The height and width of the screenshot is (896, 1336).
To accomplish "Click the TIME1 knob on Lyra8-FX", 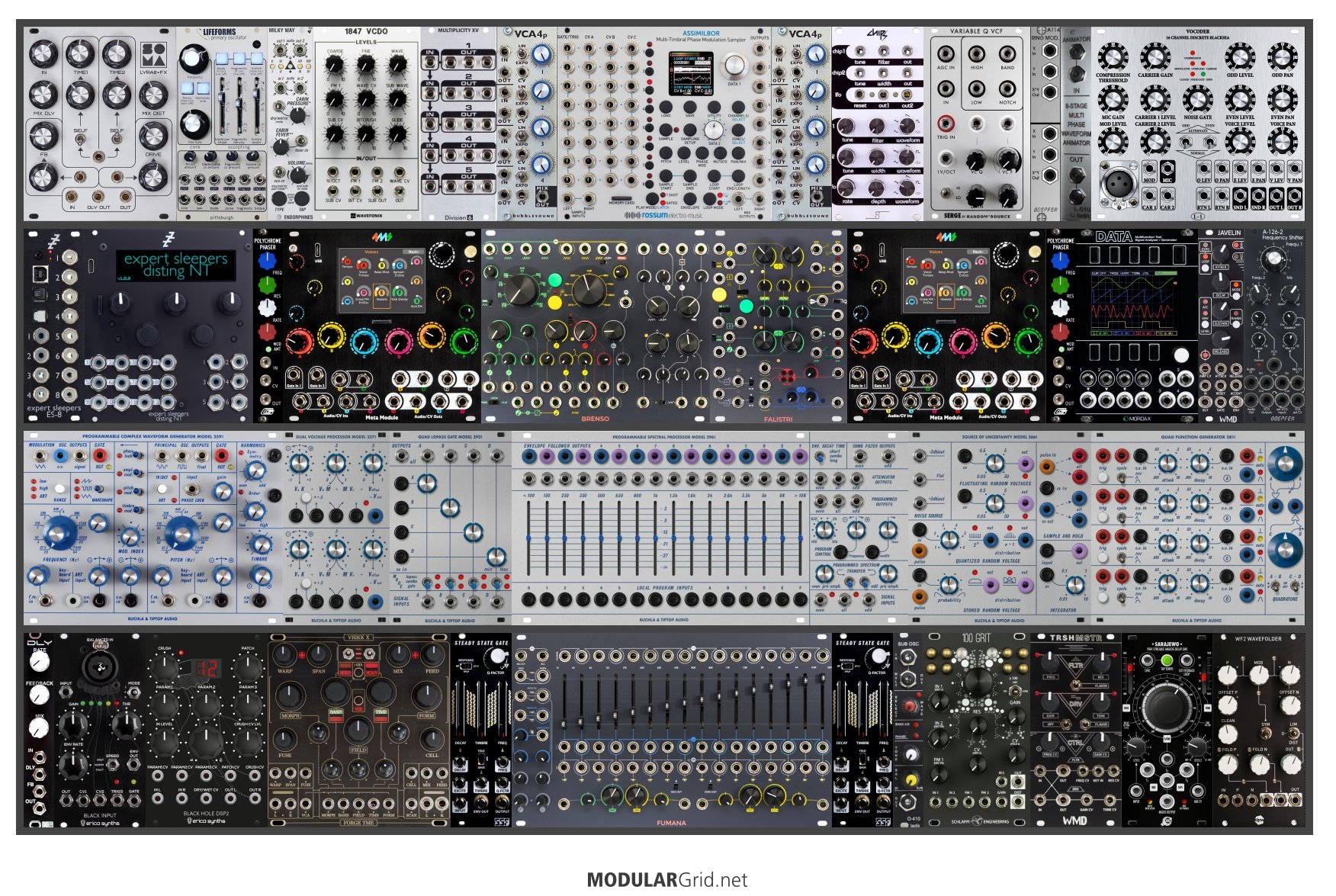I will pyautogui.click(x=80, y=53).
